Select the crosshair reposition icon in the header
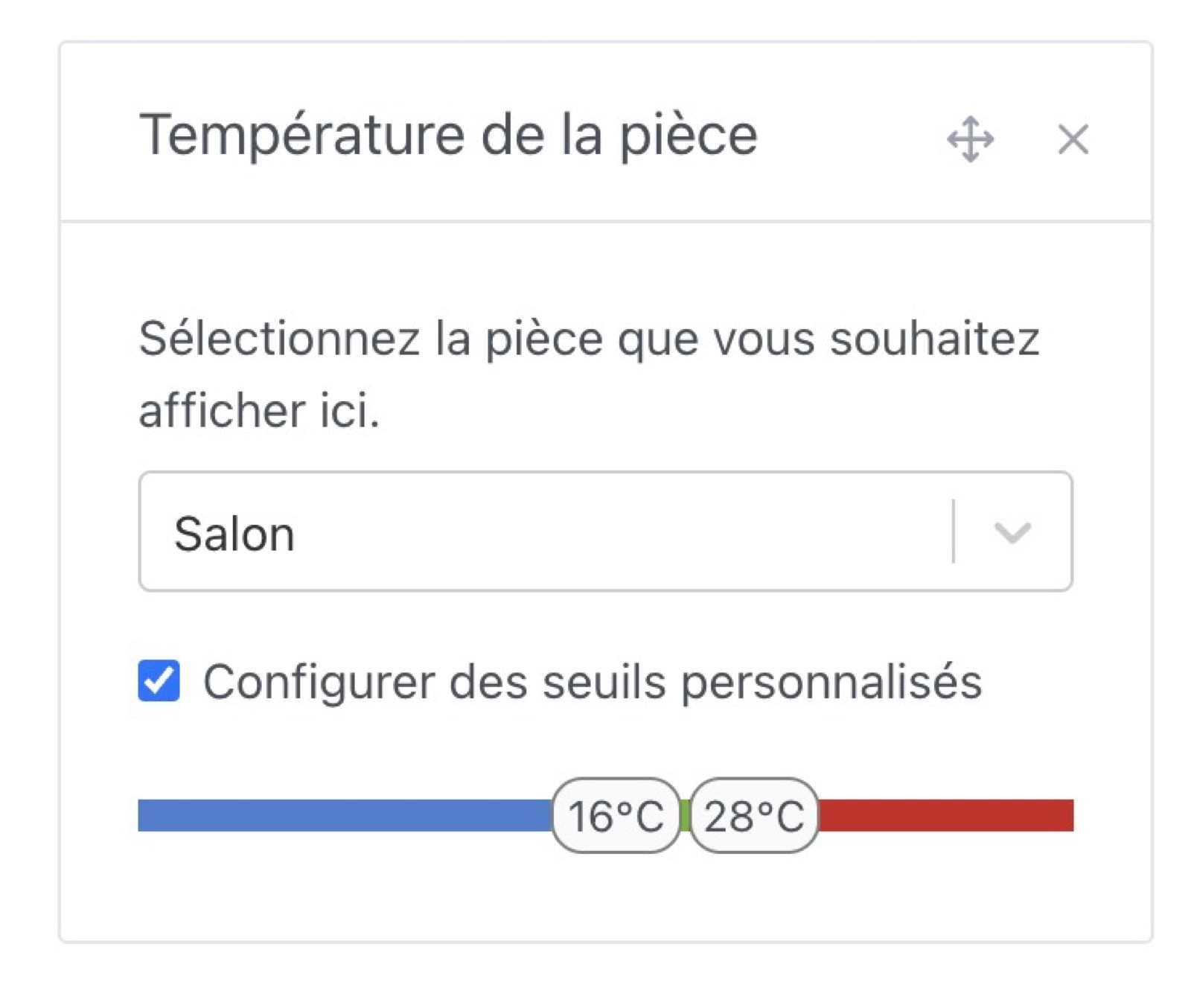The image size is (1191, 1008). [970, 139]
